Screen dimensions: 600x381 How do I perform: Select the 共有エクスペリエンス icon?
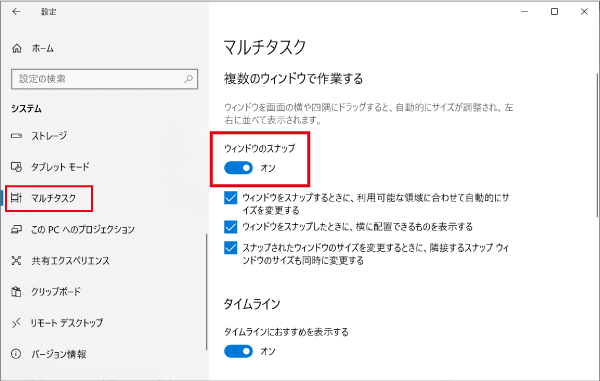coord(16,261)
